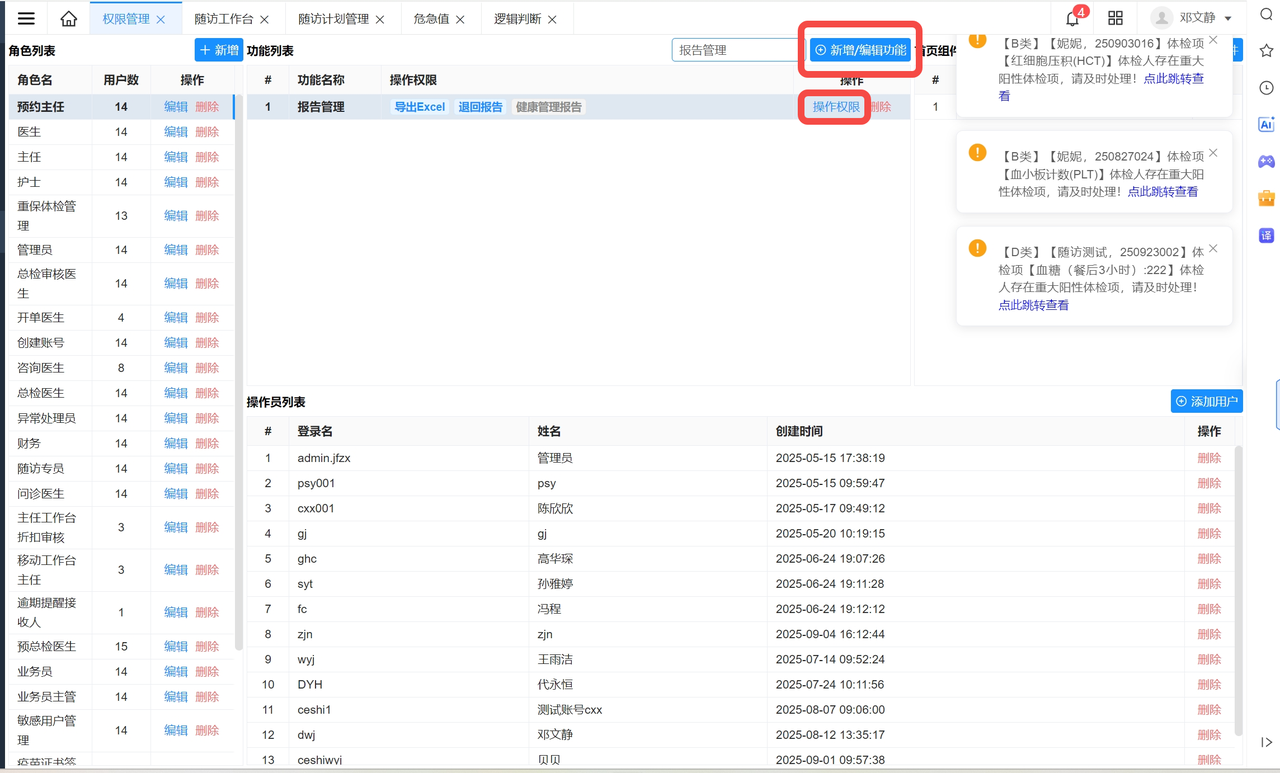Click the sidebar orange toolbox icon
This screenshot has height=773, width=1280.
1266,198
